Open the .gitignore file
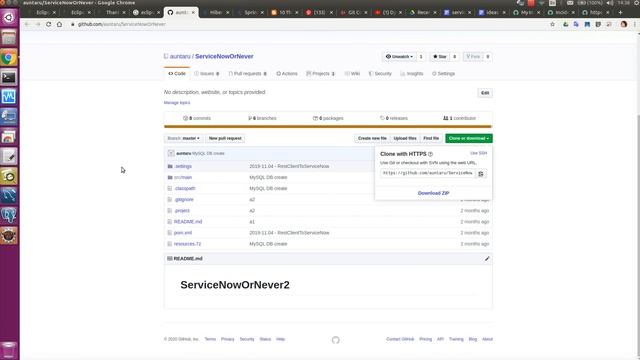640x360 pixels. point(184,200)
